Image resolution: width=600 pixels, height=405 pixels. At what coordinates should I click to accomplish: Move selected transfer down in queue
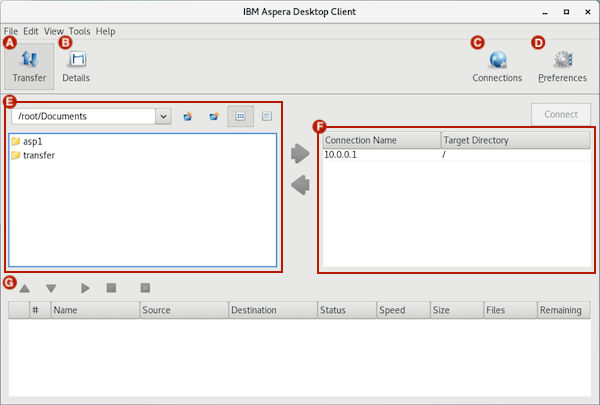pyautogui.click(x=51, y=288)
